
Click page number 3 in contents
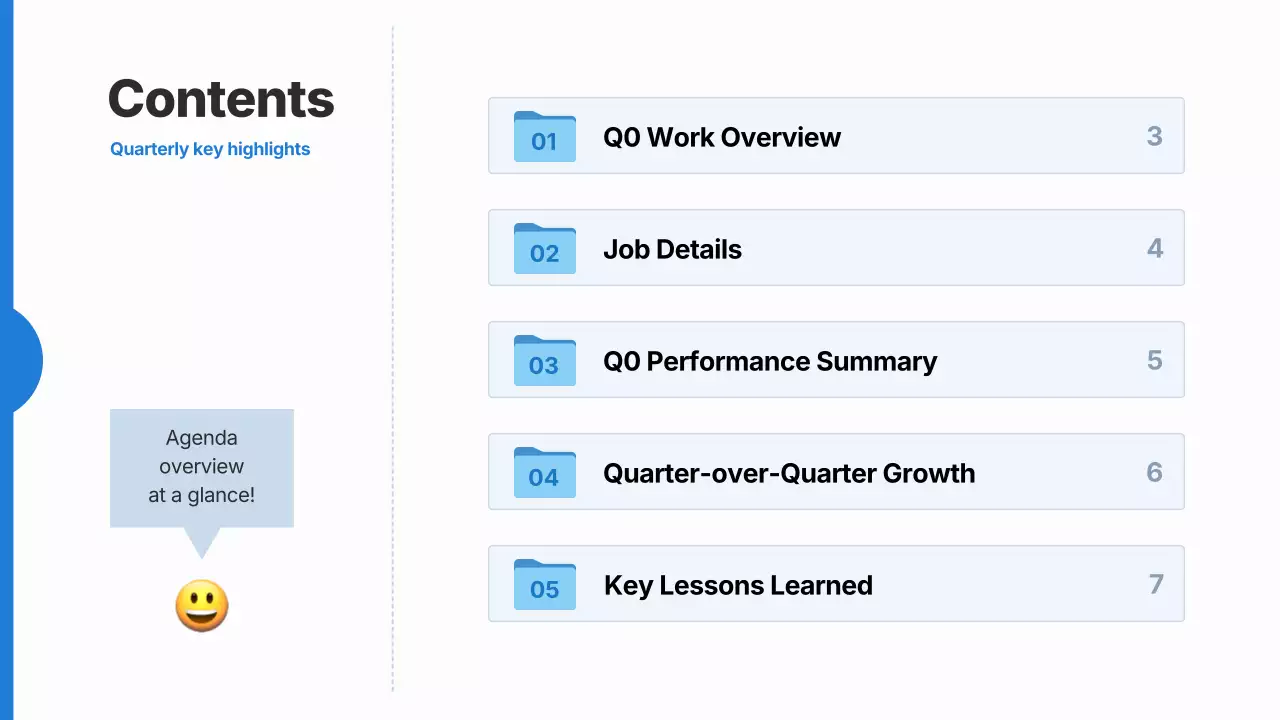[1154, 136]
